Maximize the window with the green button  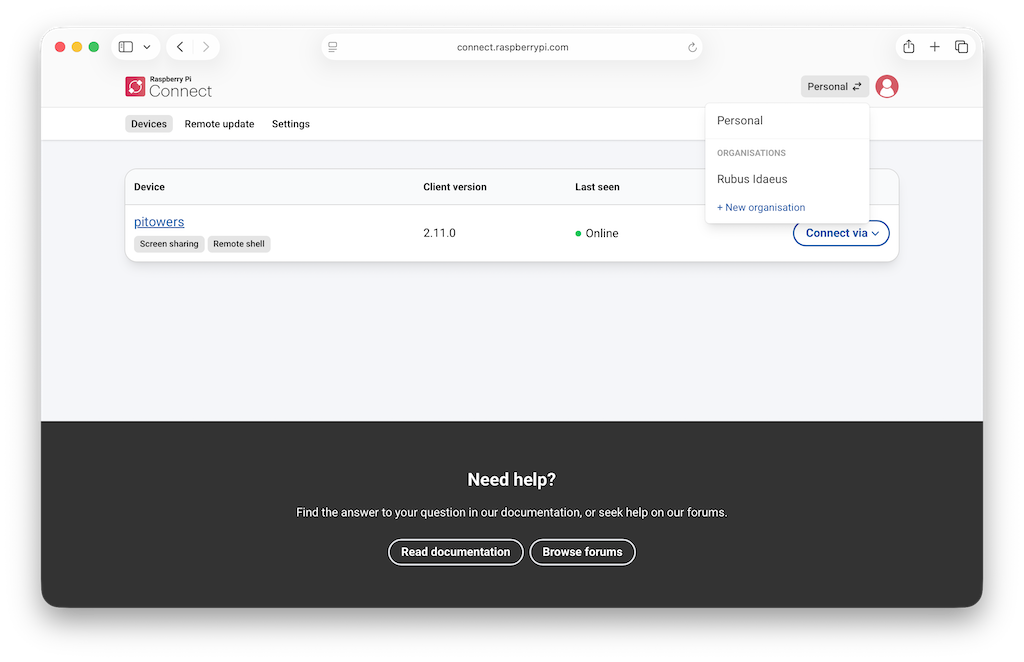pyautogui.click(x=94, y=47)
